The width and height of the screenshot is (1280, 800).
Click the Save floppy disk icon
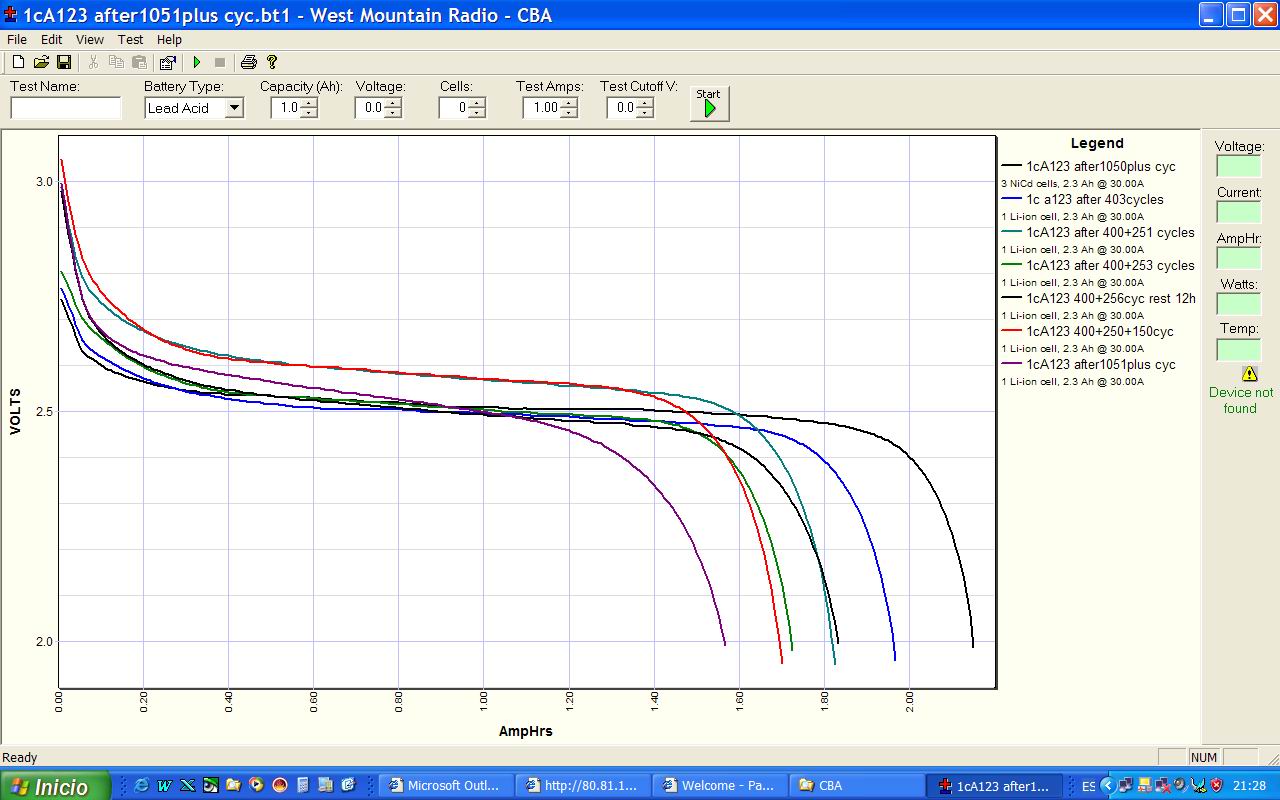click(x=63, y=62)
